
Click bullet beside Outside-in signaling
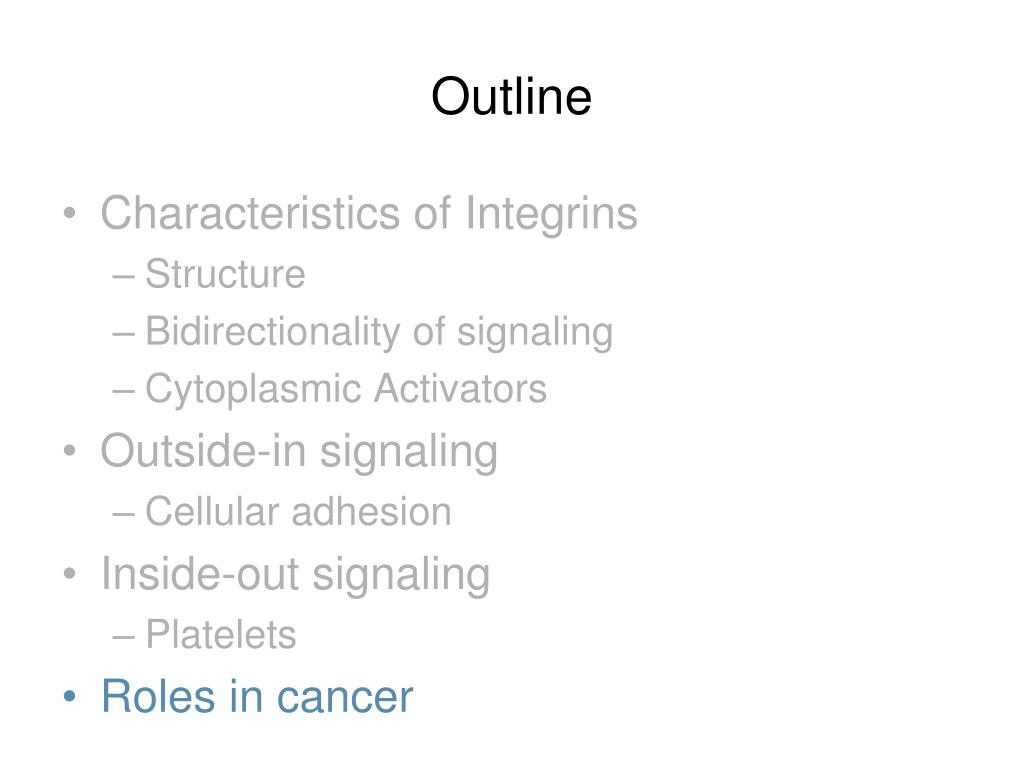(70, 451)
